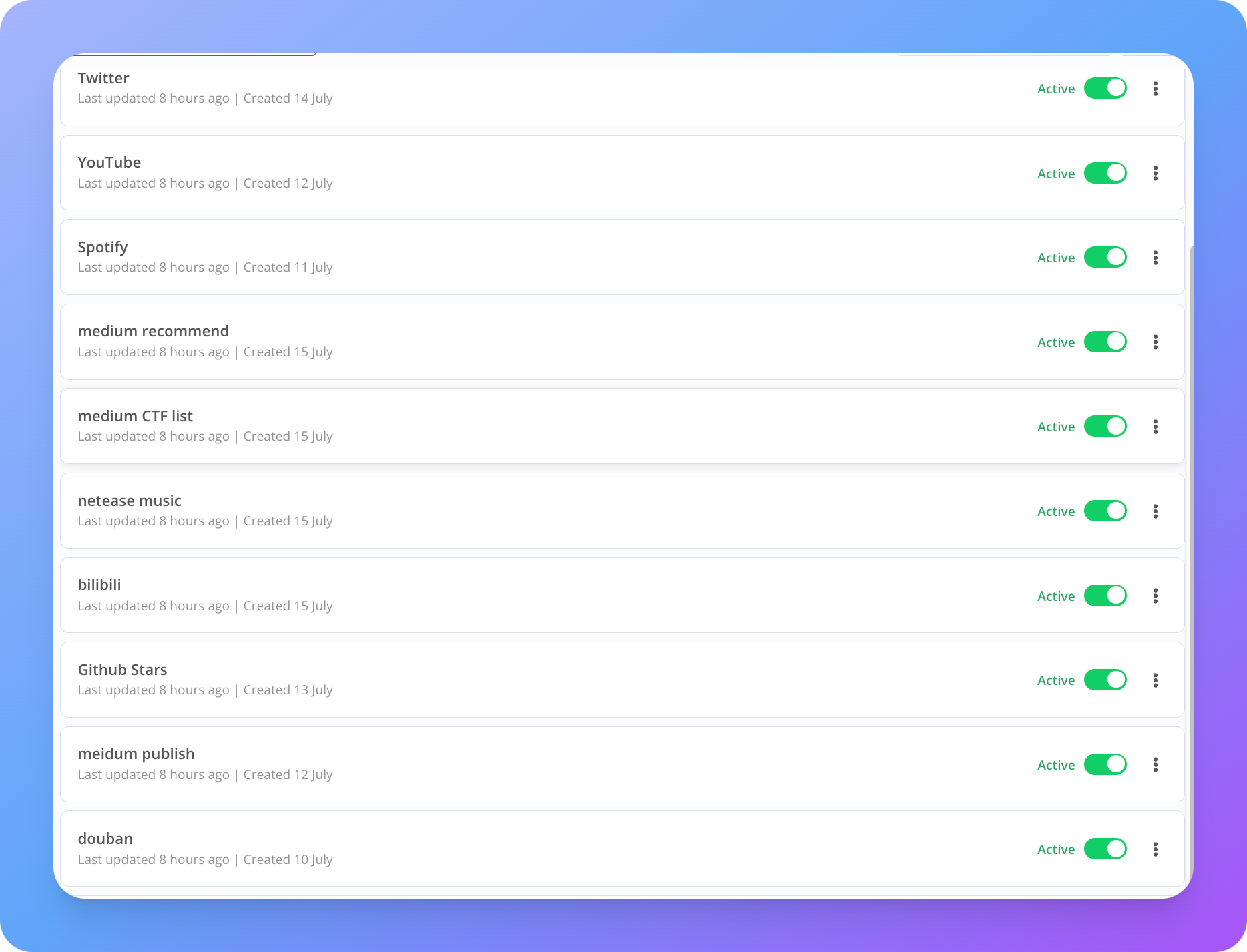Click the vertical scrollbar on the list
This screenshot has height=952, width=1247.
coord(1190,534)
